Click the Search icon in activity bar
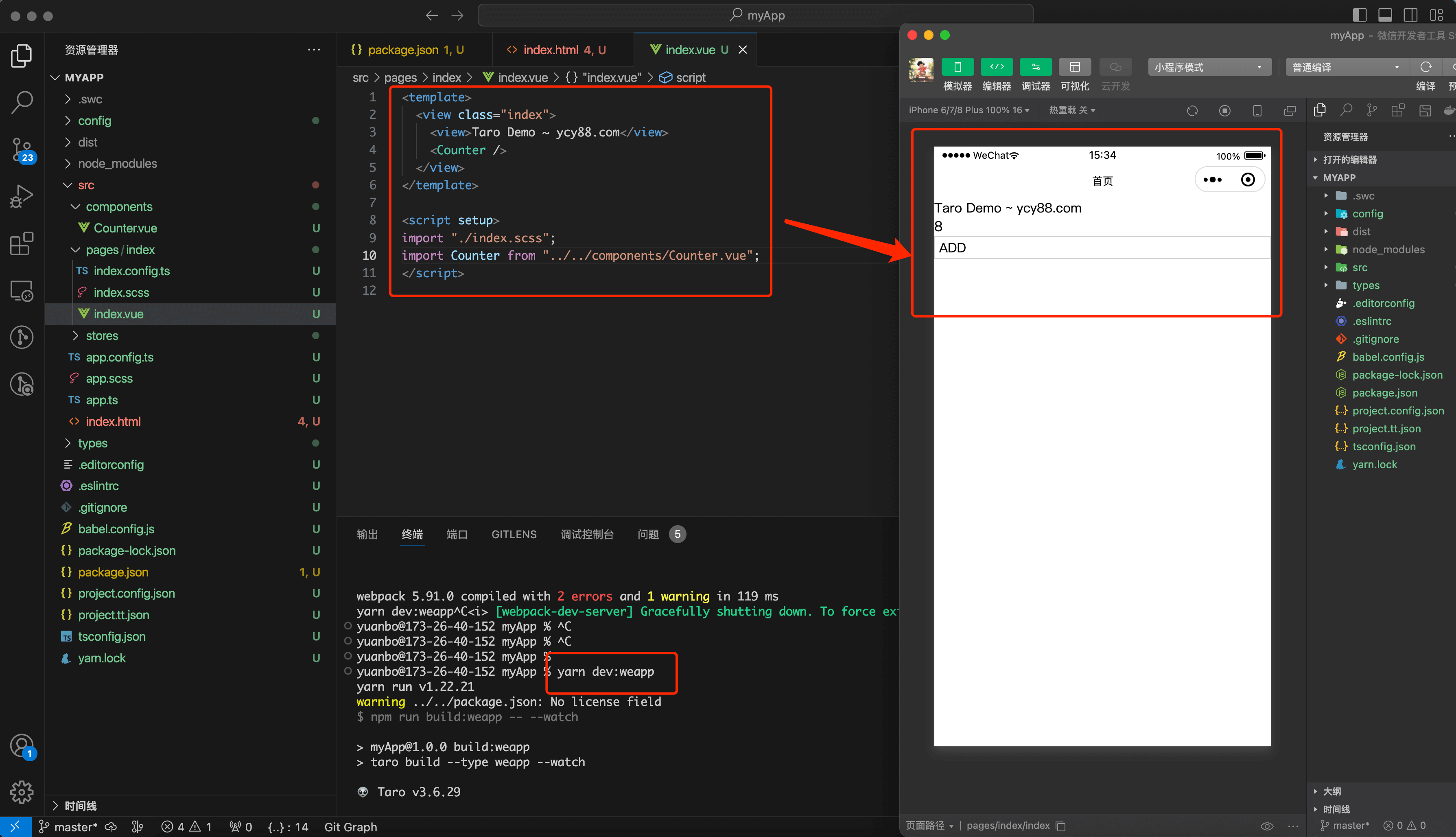Image resolution: width=1456 pixels, height=837 pixels. pos(22,102)
